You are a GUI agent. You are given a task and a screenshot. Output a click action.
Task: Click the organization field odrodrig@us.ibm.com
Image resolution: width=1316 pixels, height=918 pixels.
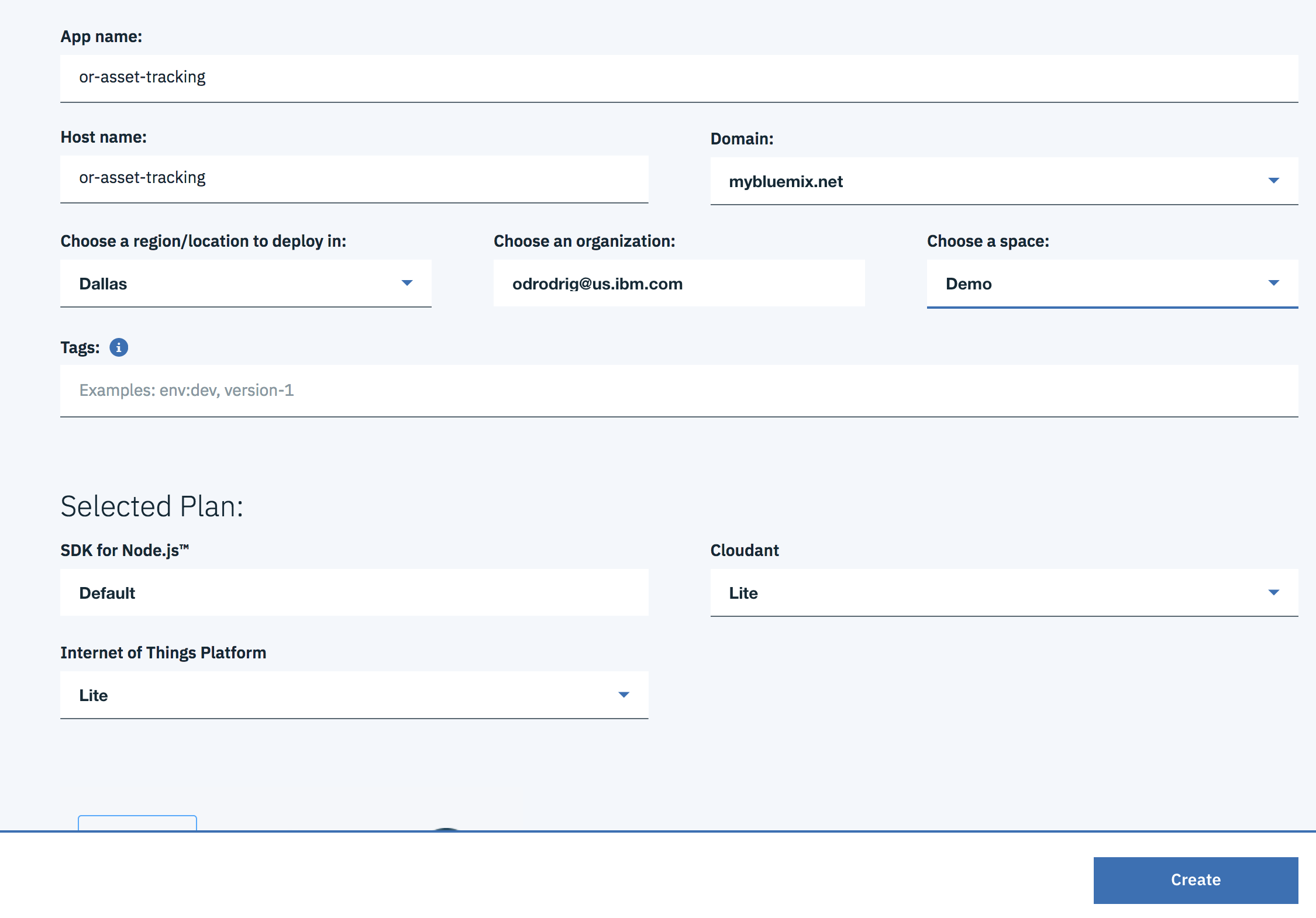click(678, 284)
